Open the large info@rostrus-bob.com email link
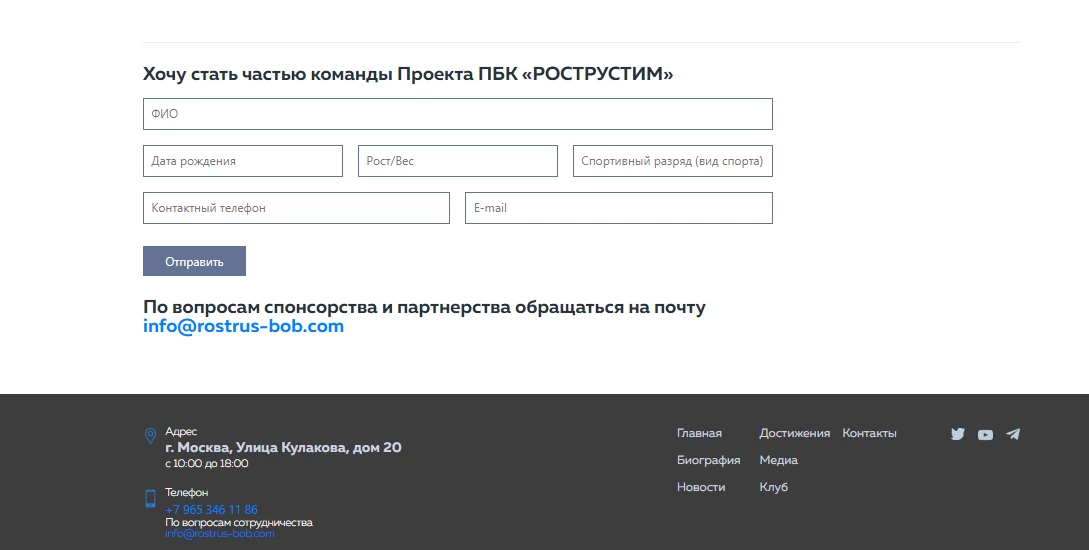Screen dimensions: 1089x550 (243, 326)
